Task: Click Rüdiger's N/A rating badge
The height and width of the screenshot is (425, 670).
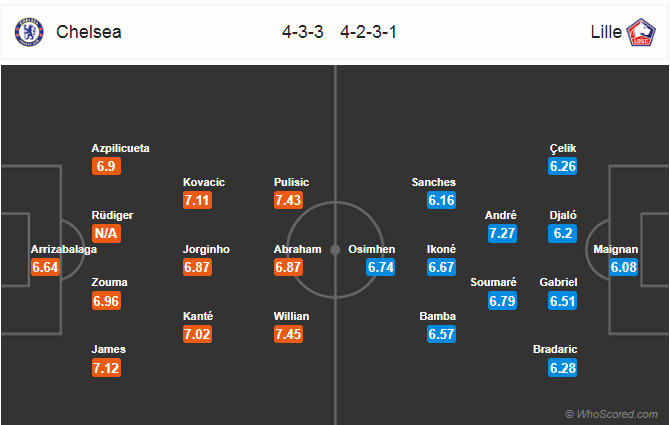Action: [x=106, y=233]
